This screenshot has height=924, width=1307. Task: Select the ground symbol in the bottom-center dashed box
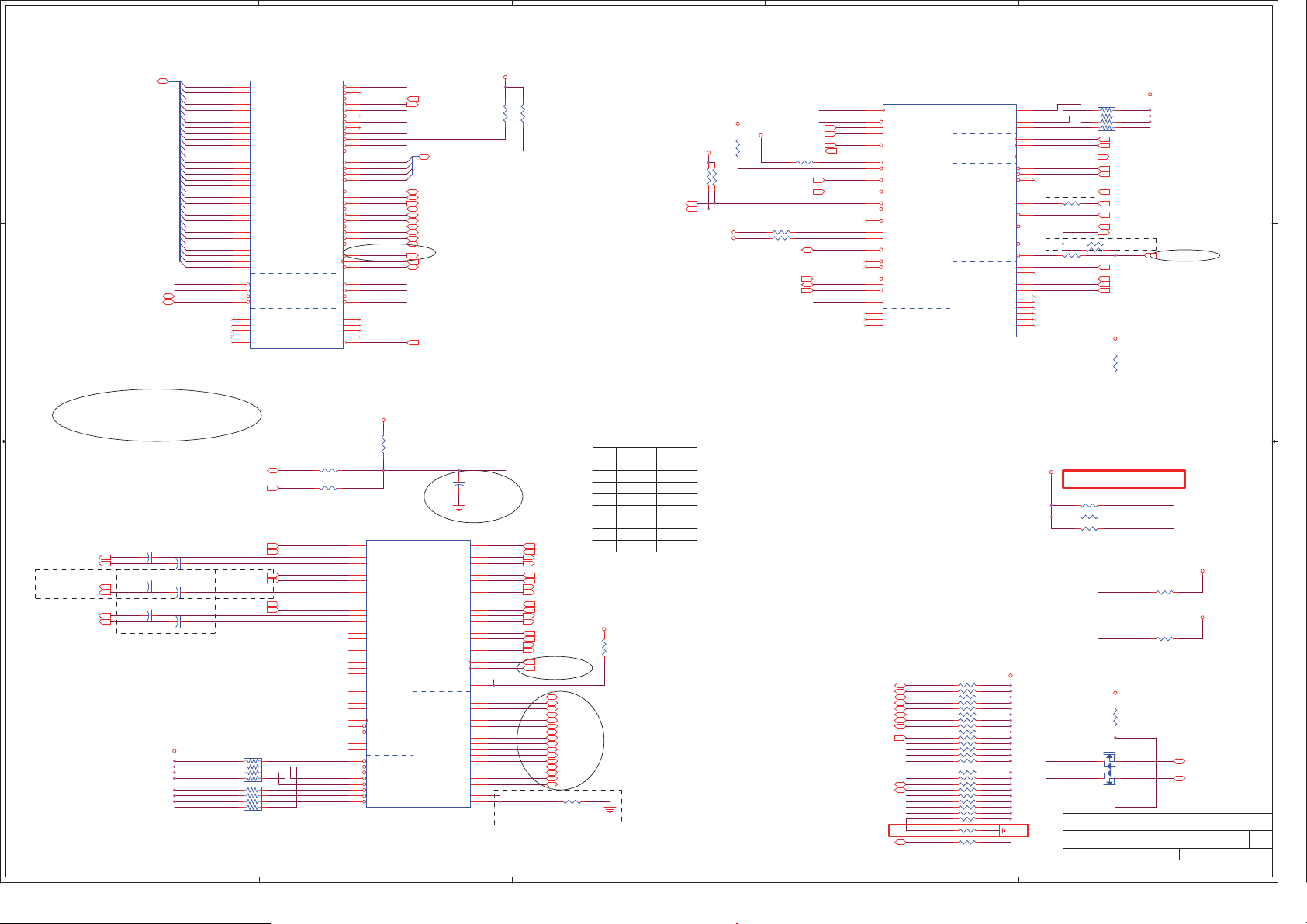pos(610,809)
